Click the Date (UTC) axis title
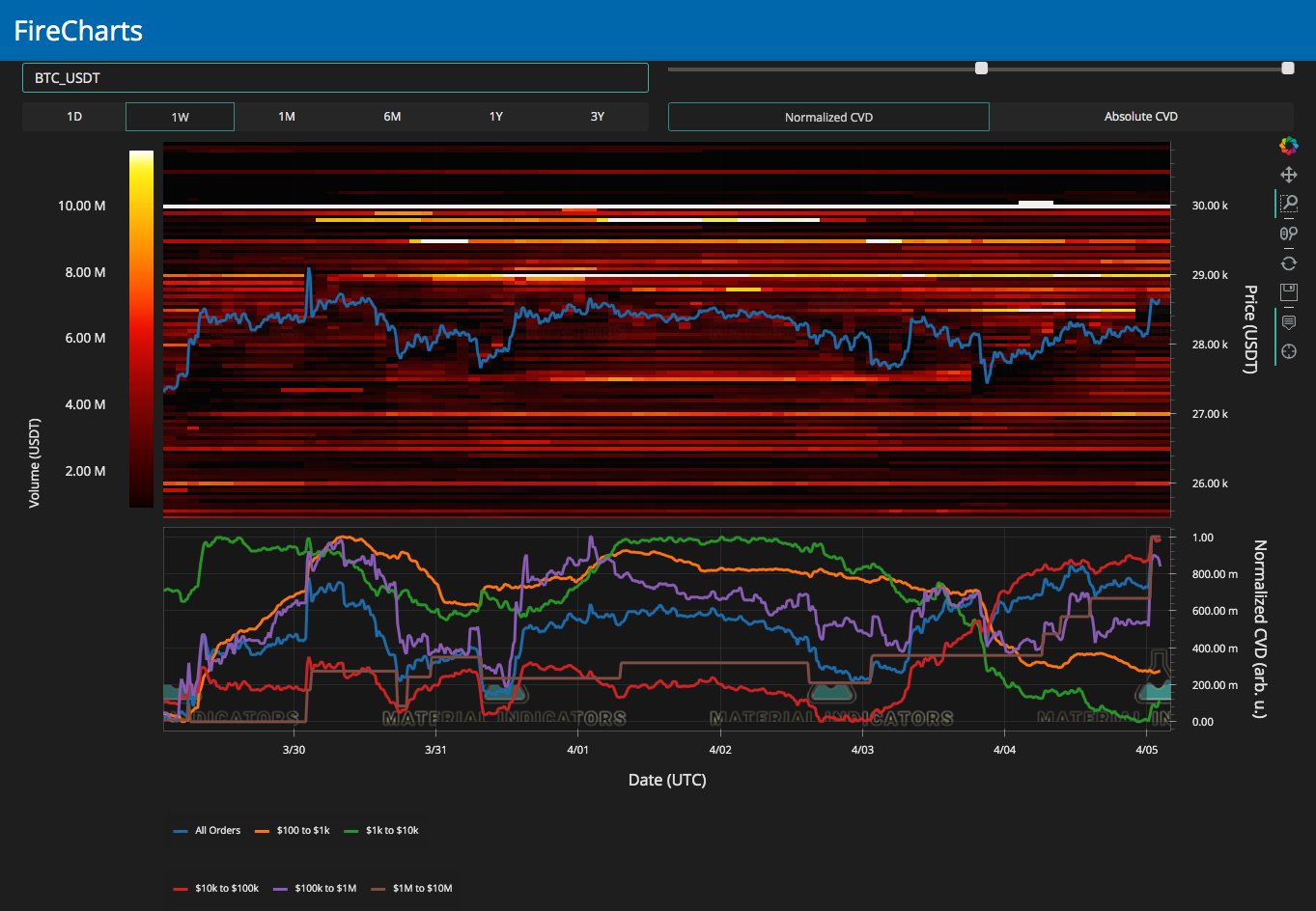This screenshot has width=1316, height=911. 667,780
